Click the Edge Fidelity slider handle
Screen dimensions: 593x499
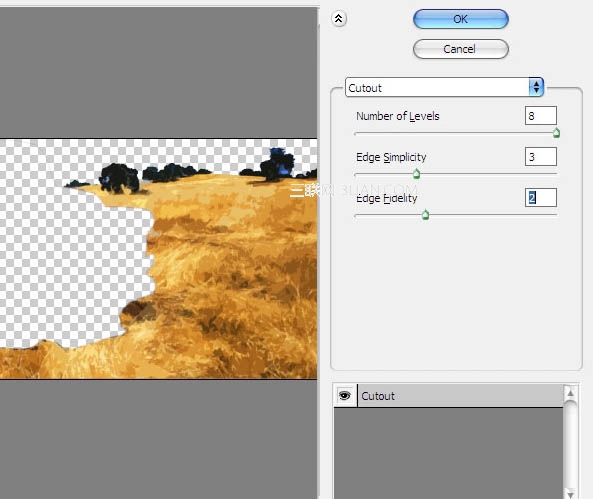[425, 215]
